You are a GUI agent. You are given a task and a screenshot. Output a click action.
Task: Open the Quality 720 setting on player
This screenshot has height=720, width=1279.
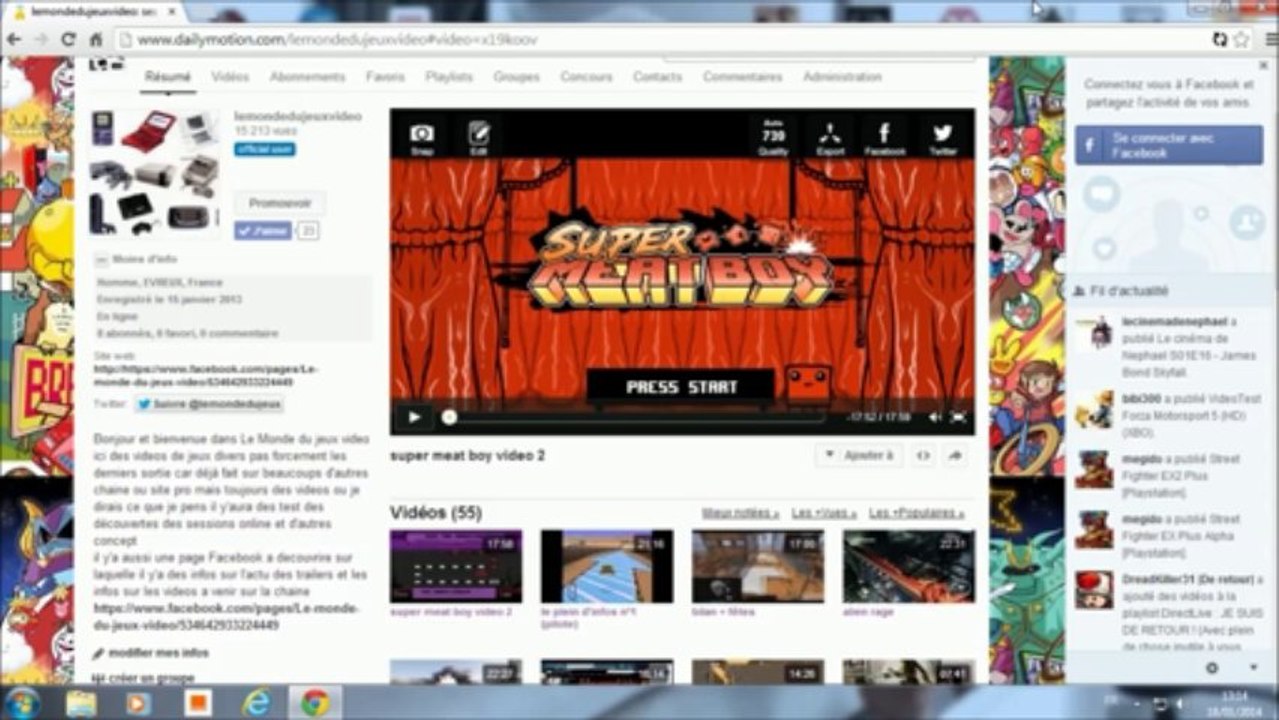773,135
